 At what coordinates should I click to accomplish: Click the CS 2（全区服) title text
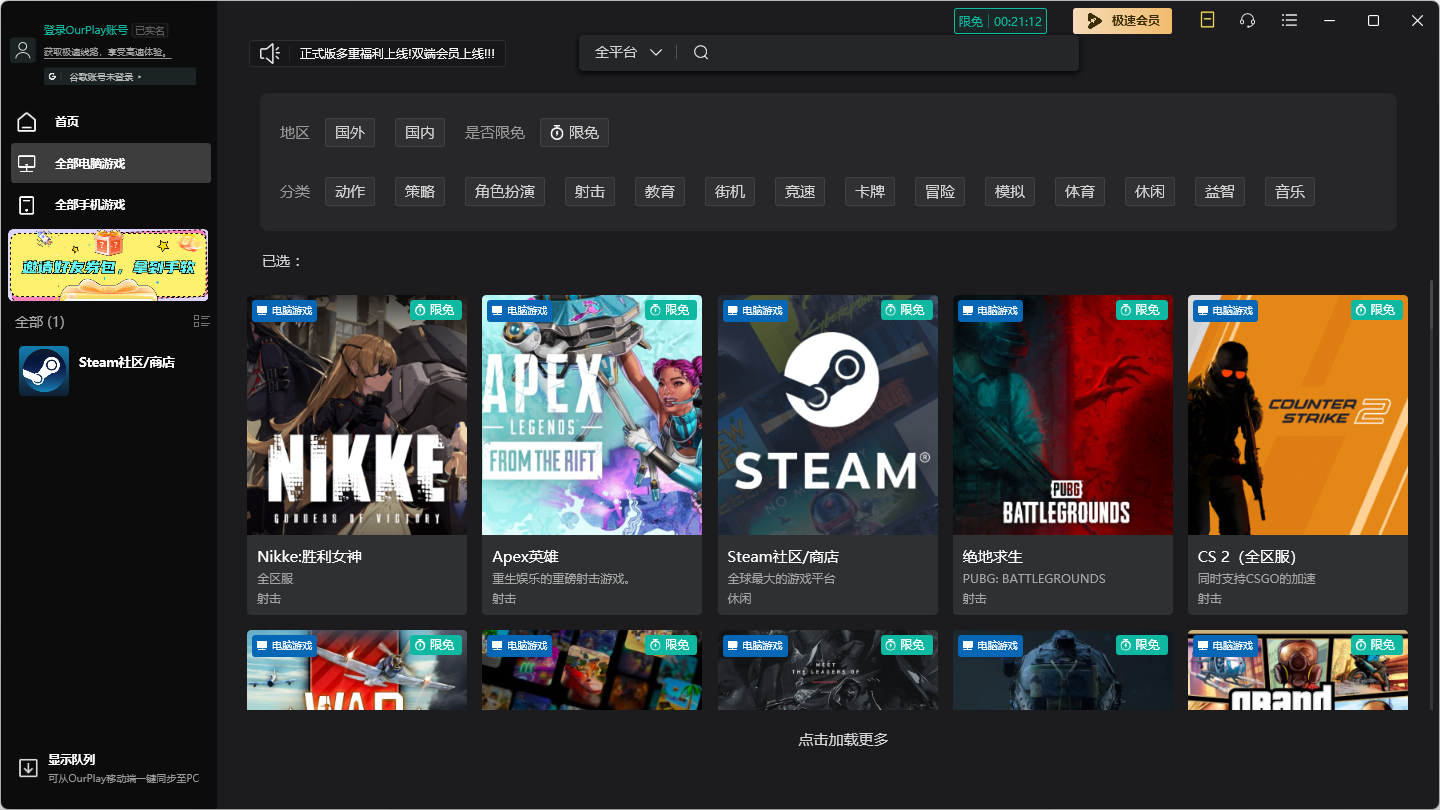pyautogui.click(x=1247, y=557)
